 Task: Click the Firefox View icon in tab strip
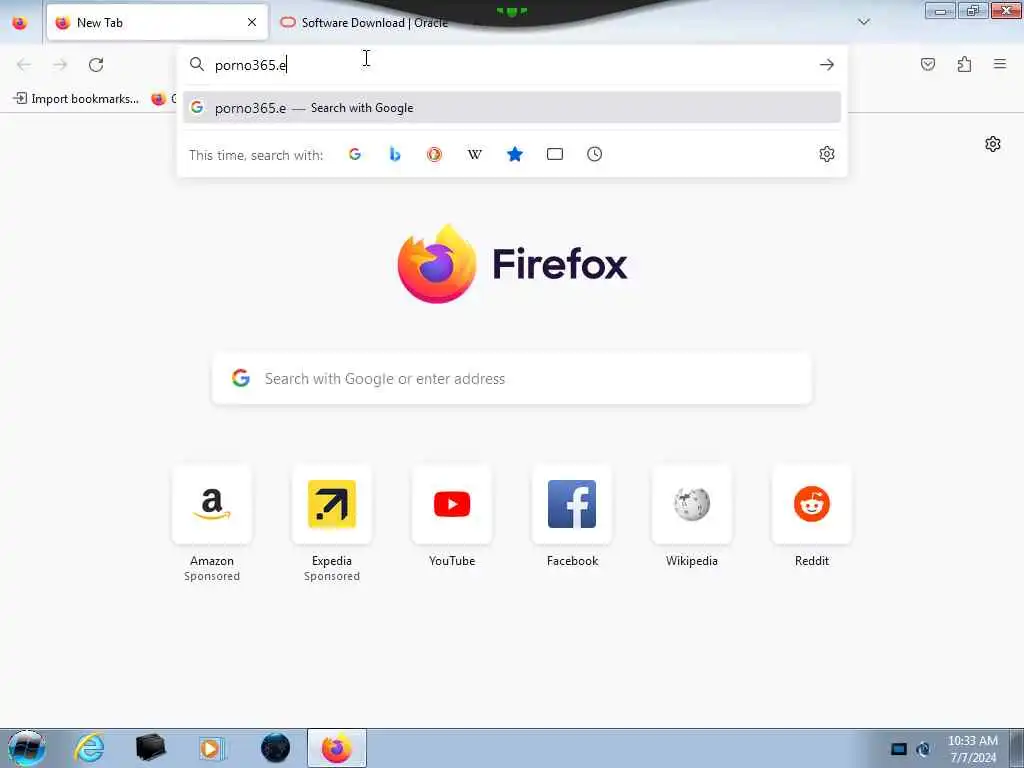tap(20, 23)
